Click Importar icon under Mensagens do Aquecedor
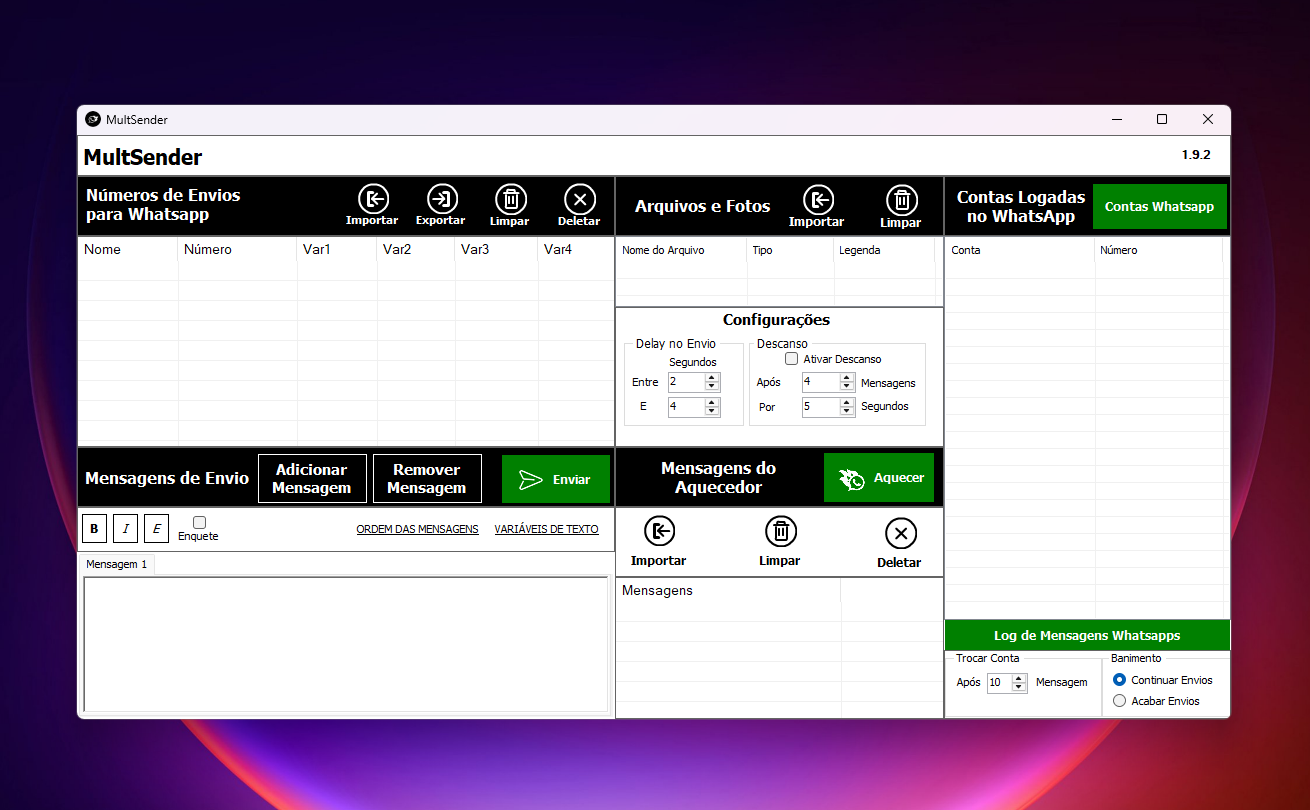 tap(659, 532)
